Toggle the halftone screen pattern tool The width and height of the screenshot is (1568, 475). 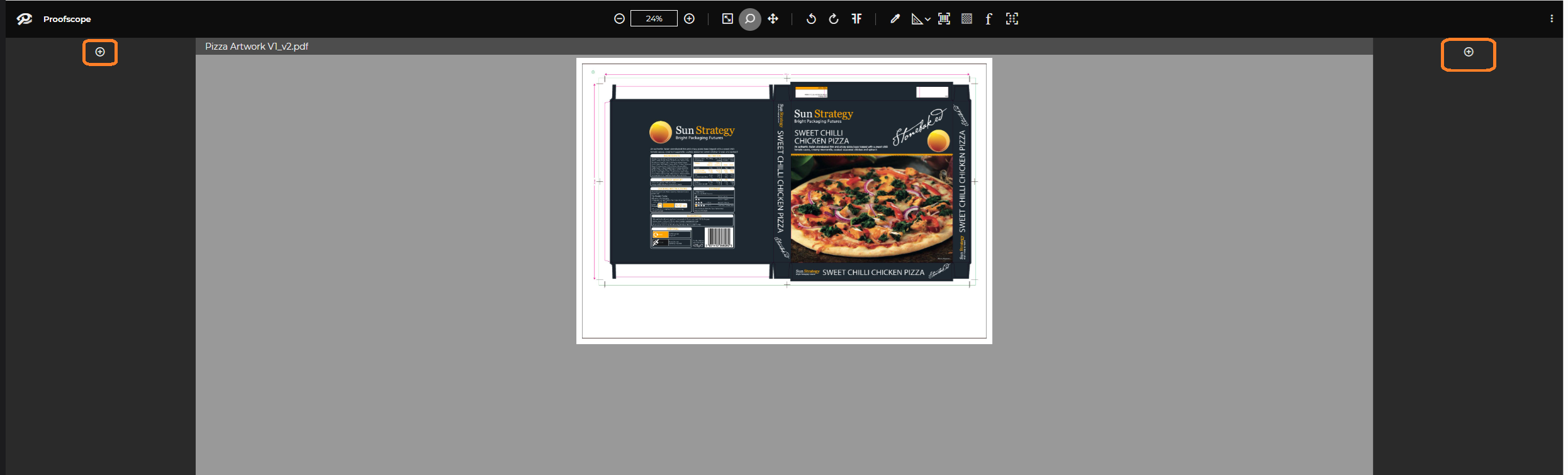(967, 19)
